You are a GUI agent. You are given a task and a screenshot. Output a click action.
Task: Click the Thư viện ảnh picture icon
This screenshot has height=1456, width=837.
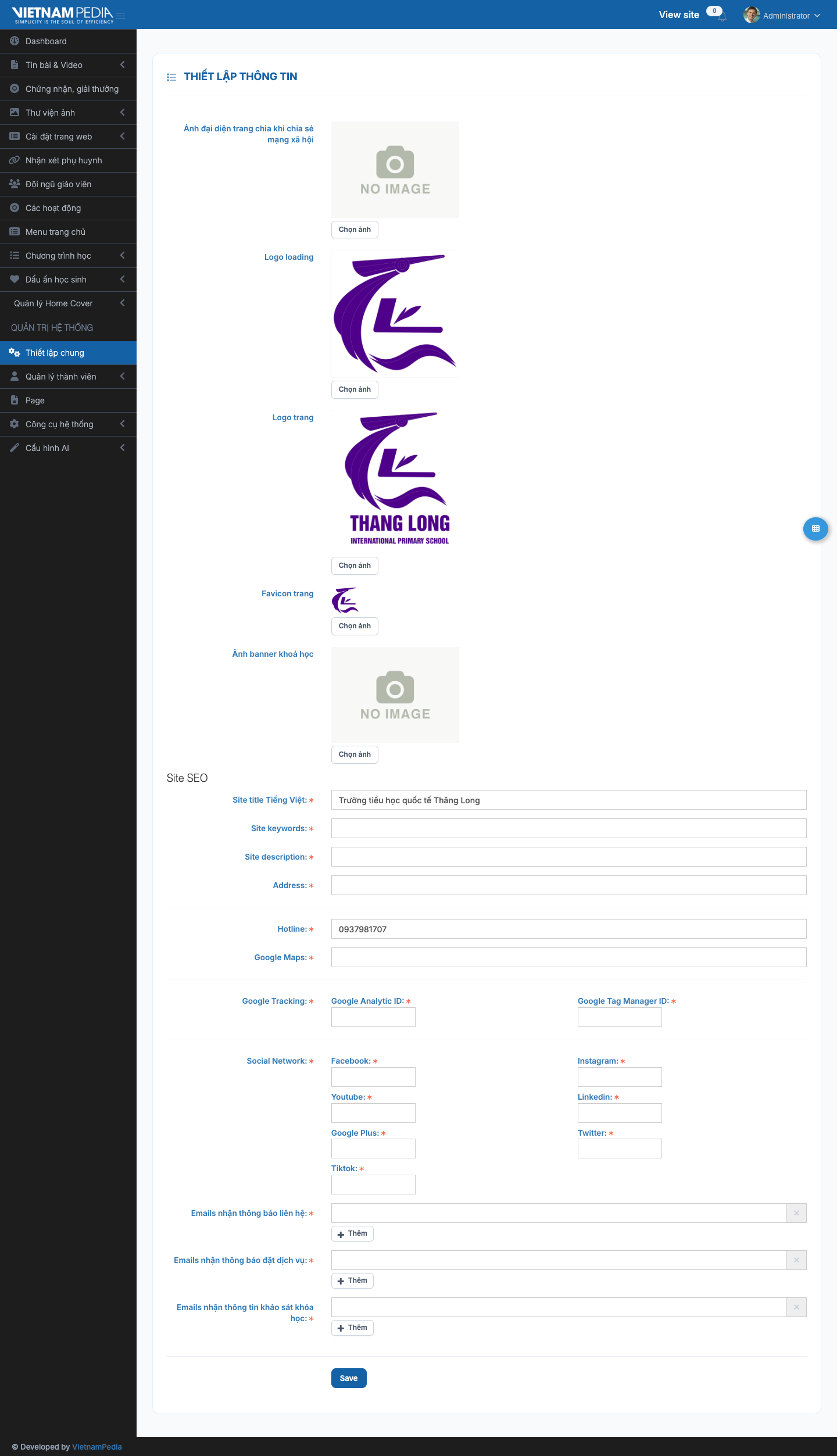pyautogui.click(x=15, y=113)
